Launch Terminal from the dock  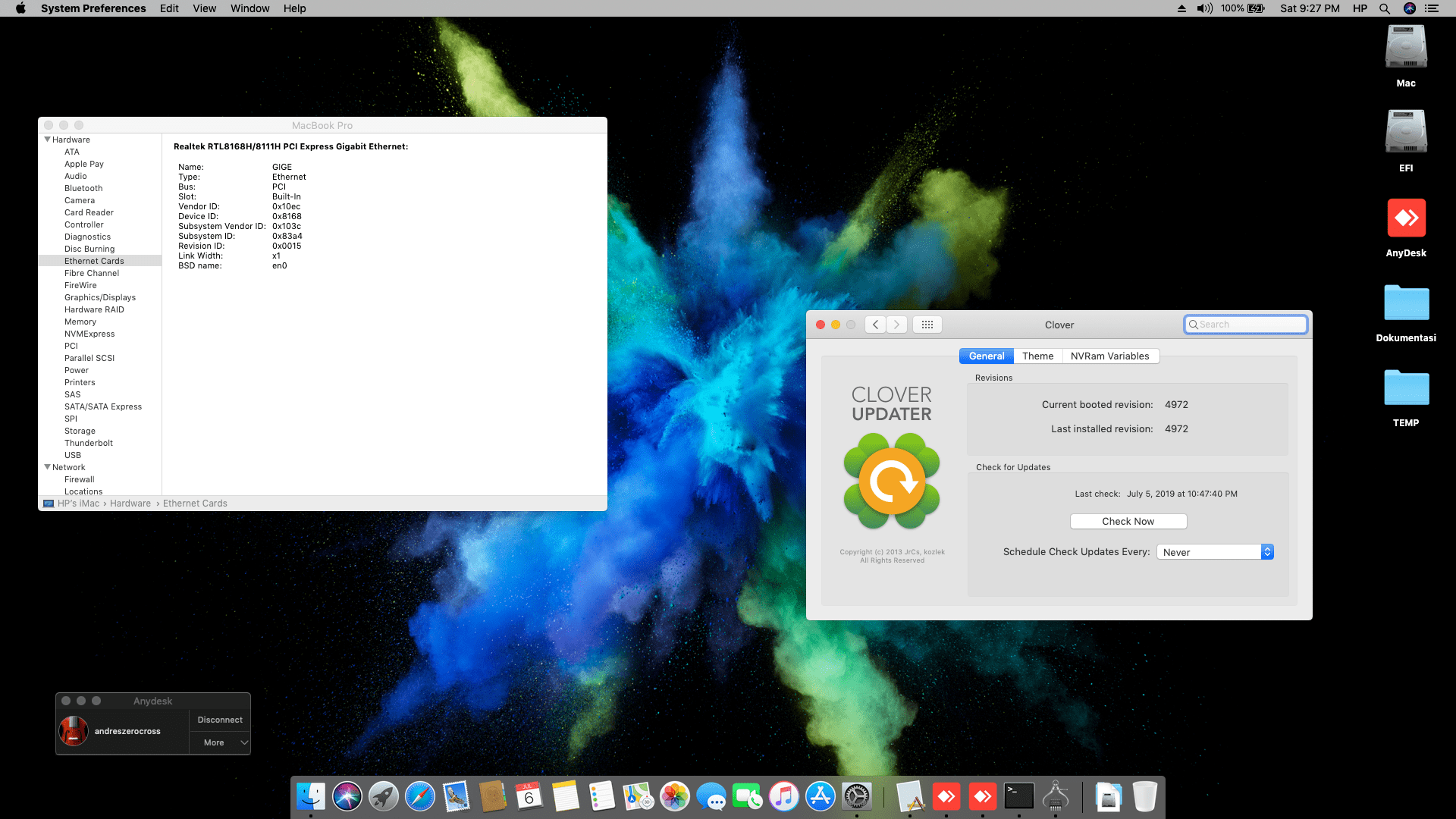pyautogui.click(x=1018, y=797)
